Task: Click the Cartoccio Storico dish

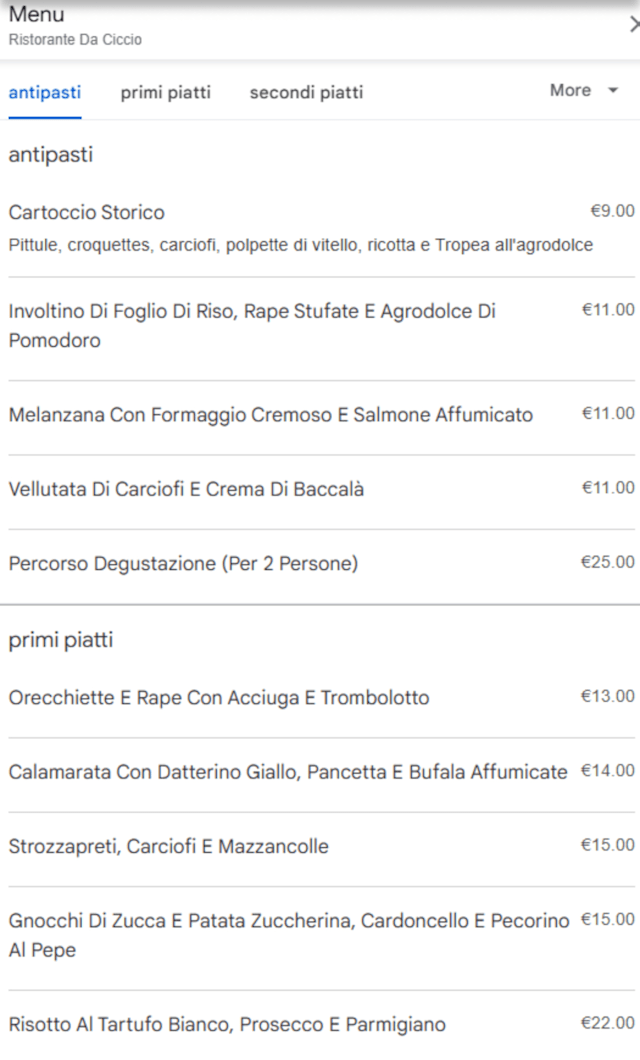Action: pos(87,212)
